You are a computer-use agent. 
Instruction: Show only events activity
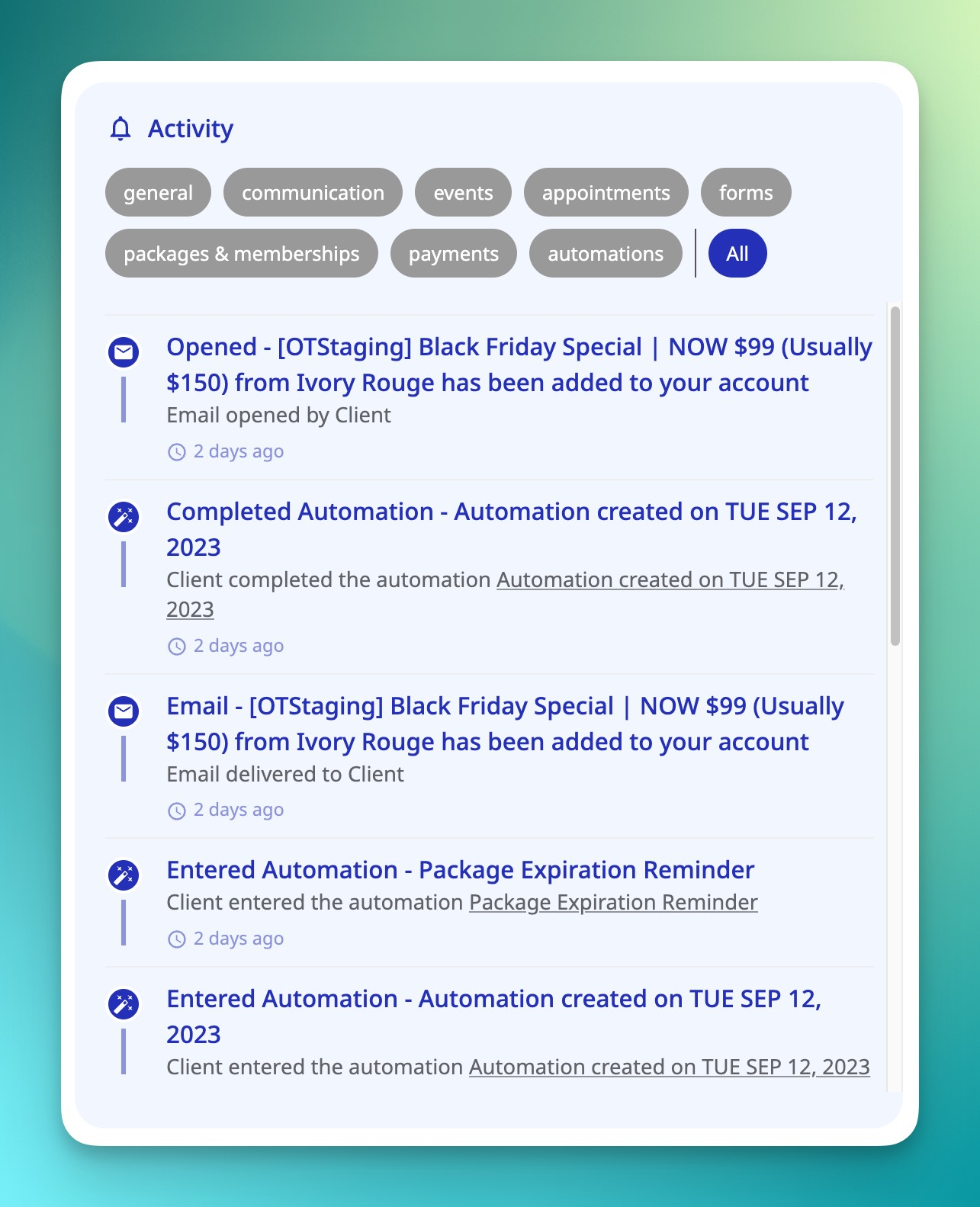coord(463,193)
